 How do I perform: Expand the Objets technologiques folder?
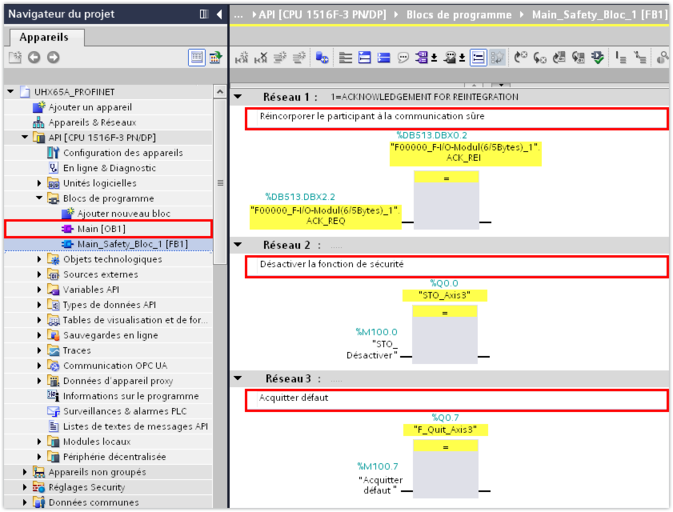tap(40, 259)
